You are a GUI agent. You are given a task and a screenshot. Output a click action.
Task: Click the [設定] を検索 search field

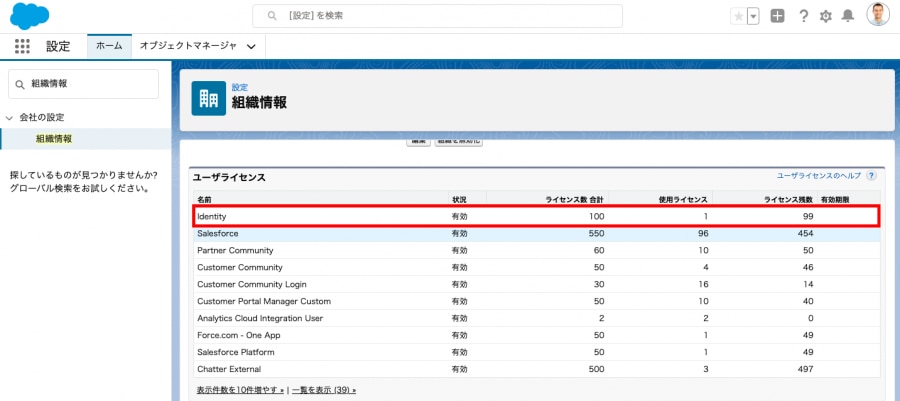pyautogui.click(x=437, y=16)
